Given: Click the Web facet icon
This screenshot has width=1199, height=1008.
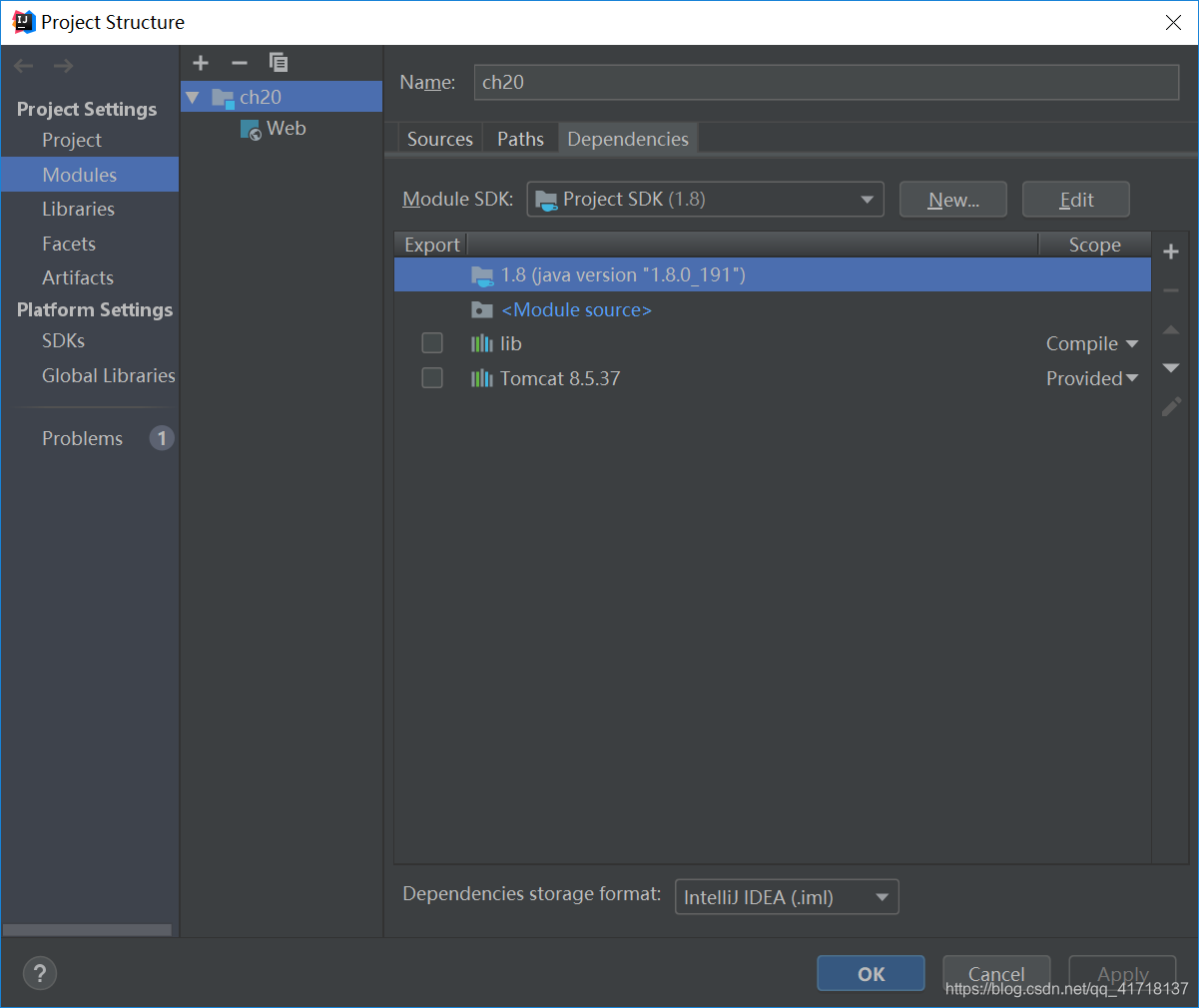Looking at the screenshot, I should [251, 130].
